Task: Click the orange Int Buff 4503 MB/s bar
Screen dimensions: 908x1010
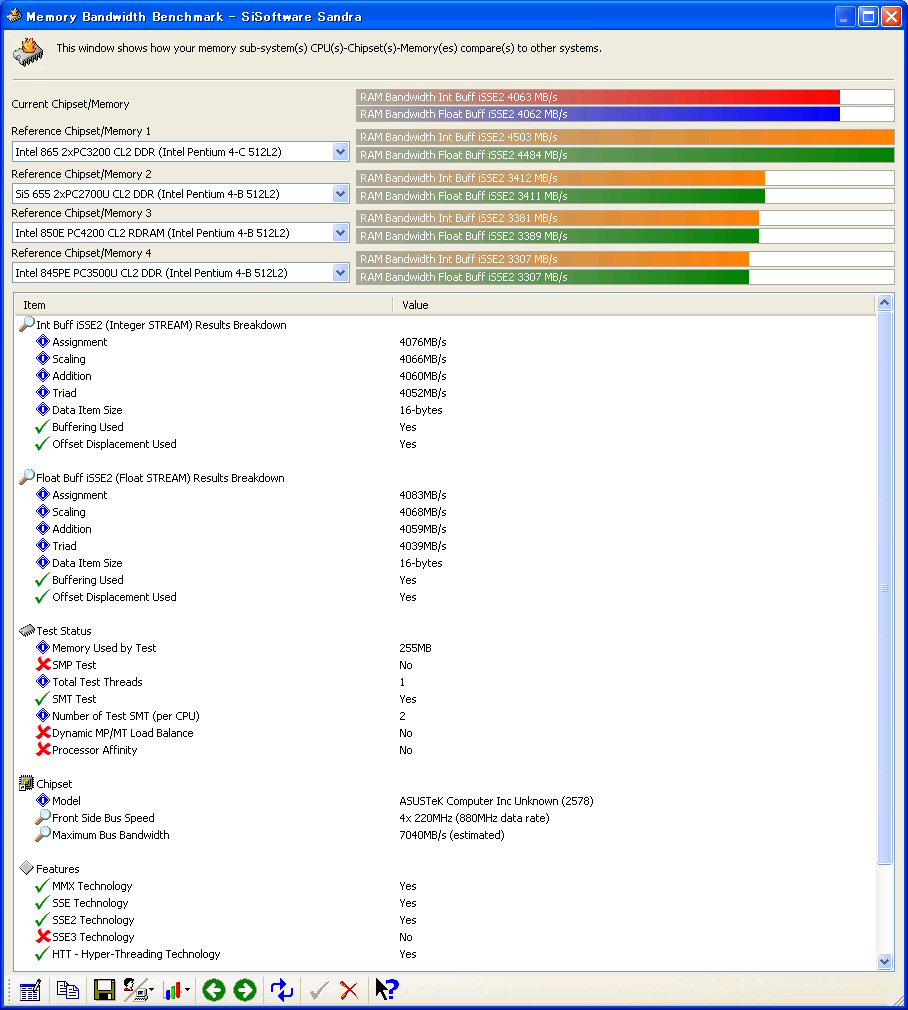Action: (x=625, y=137)
